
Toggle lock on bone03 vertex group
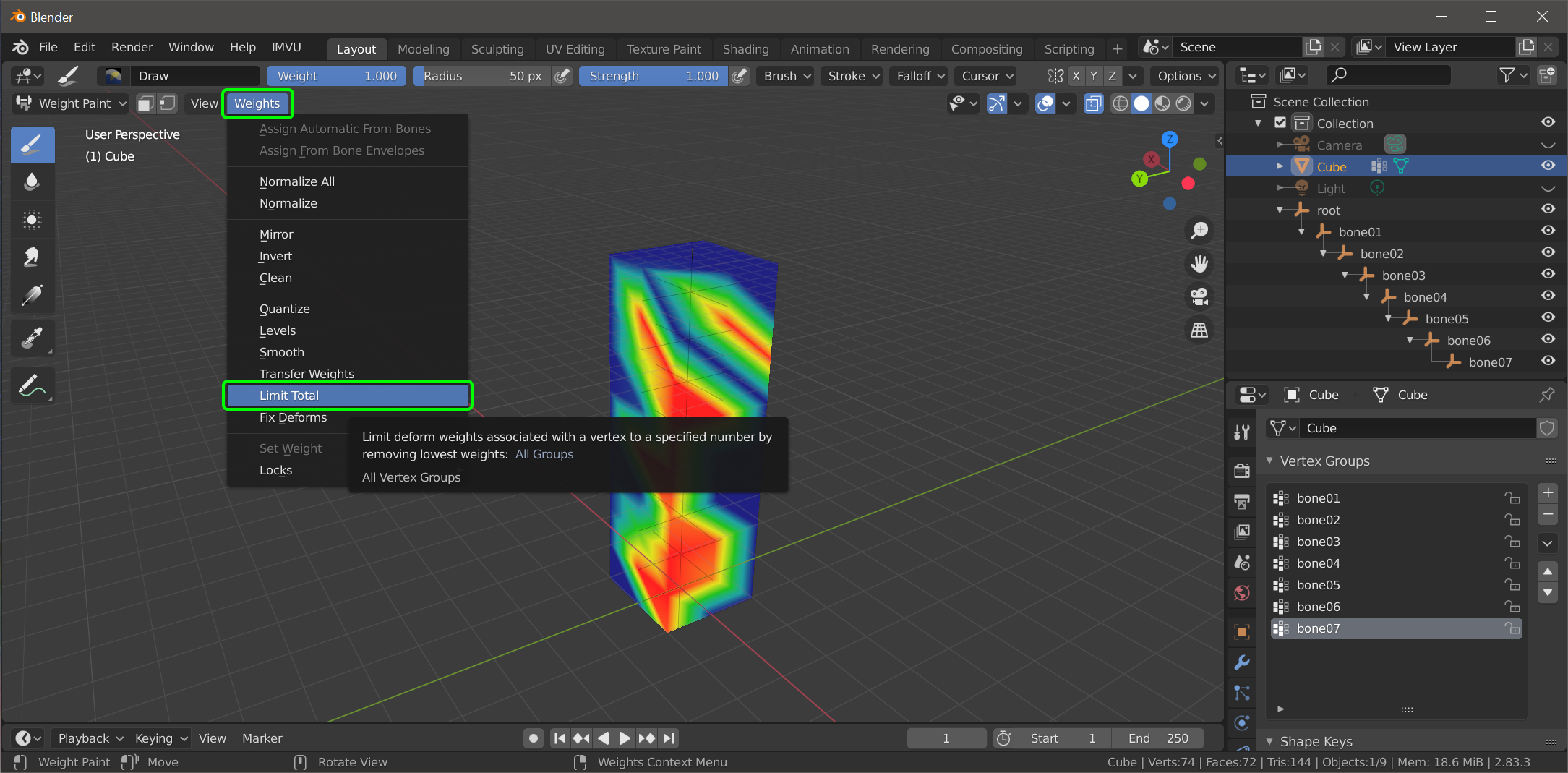(1512, 542)
